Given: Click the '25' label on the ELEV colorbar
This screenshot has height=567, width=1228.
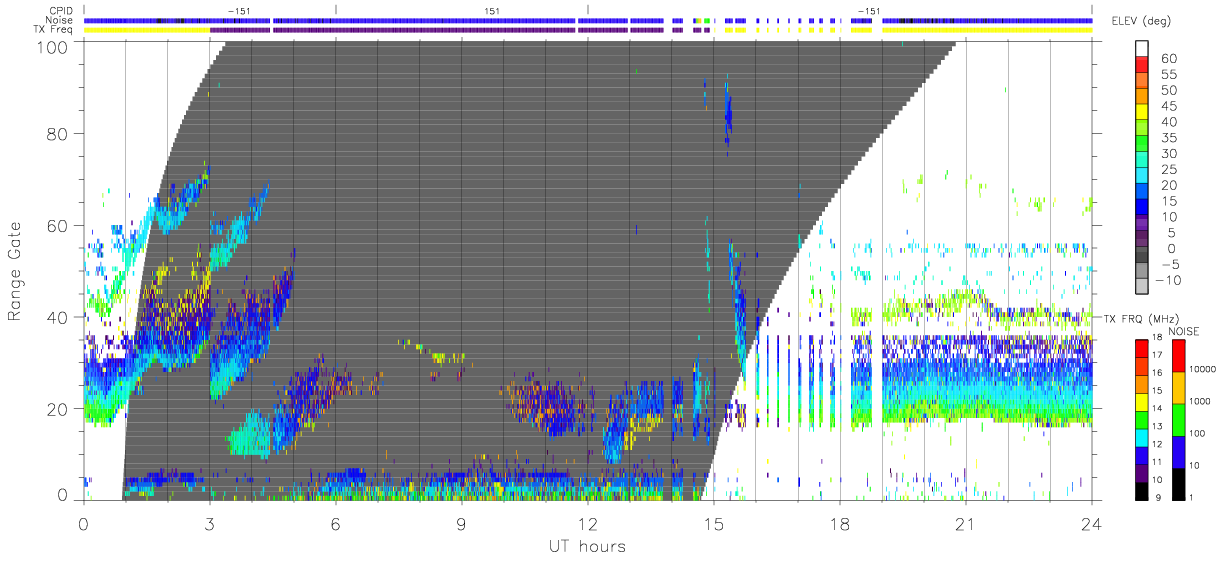Looking at the screenshot, I should pyautogui.click(x=1170, y=169).
